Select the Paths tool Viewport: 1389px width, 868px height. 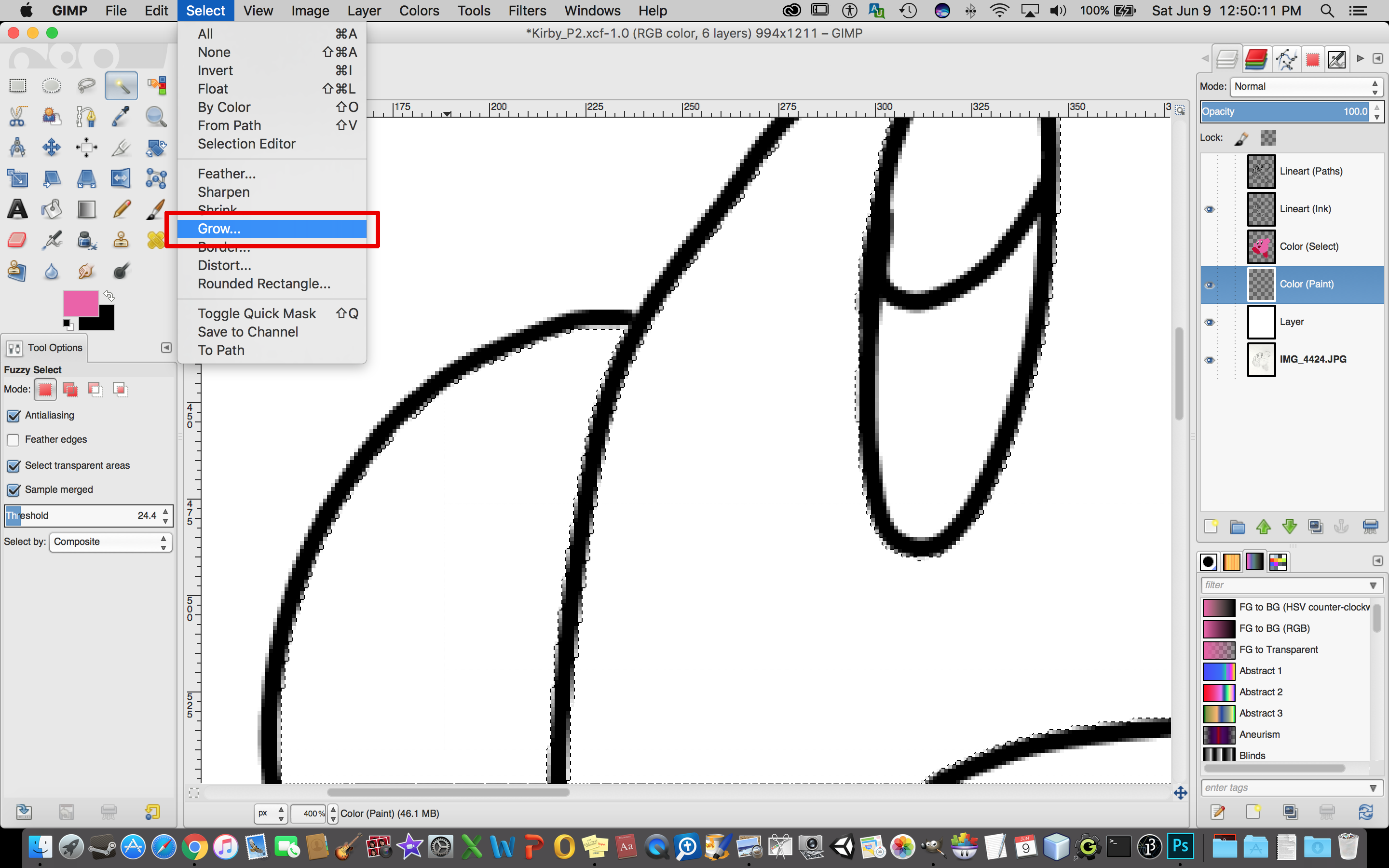click(86, 117)
